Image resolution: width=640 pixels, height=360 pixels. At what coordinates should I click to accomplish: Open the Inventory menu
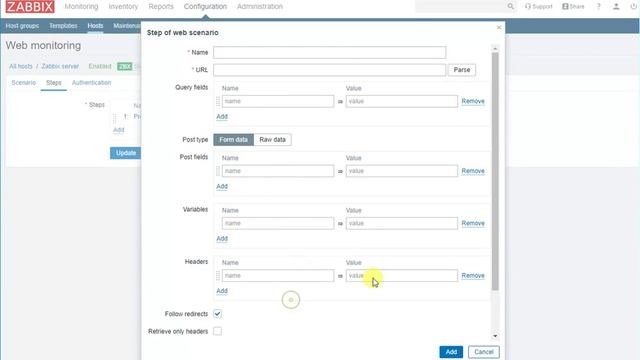[x=123, y=7]
